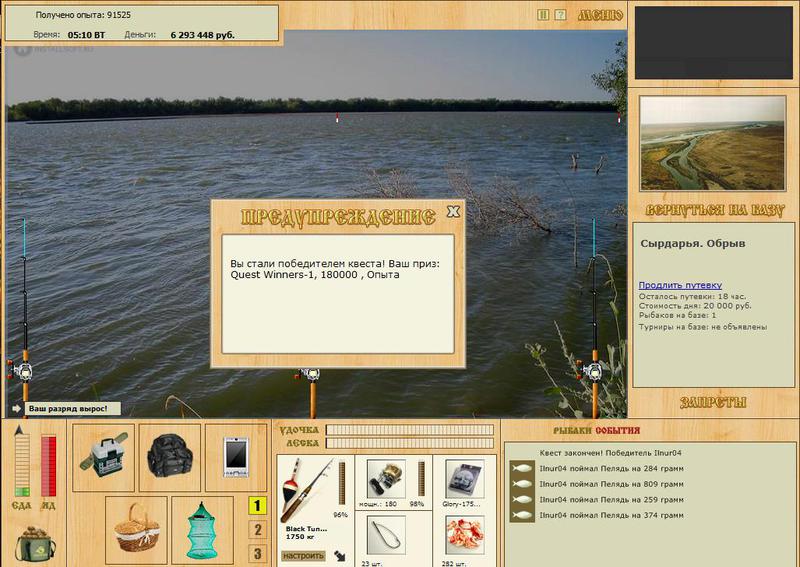The width and height of the screenshot is (800, 567).
Task: Click the Получено опыта: 91525 text
Action: (x=83, y=15)
